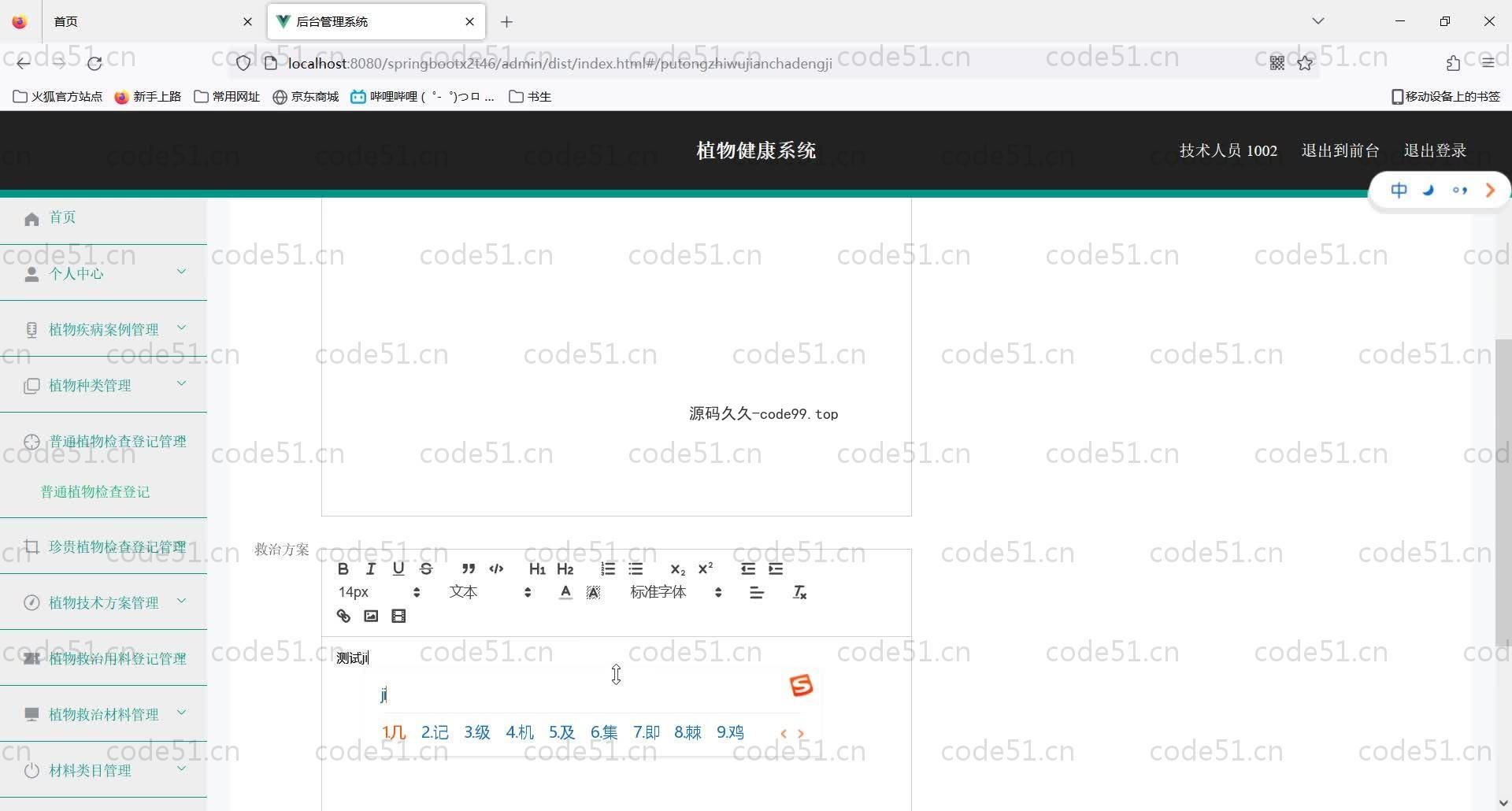1512x811 pixels.
Task: Increase the indent level
Action: pyautogui.click(x=776, y=568)
